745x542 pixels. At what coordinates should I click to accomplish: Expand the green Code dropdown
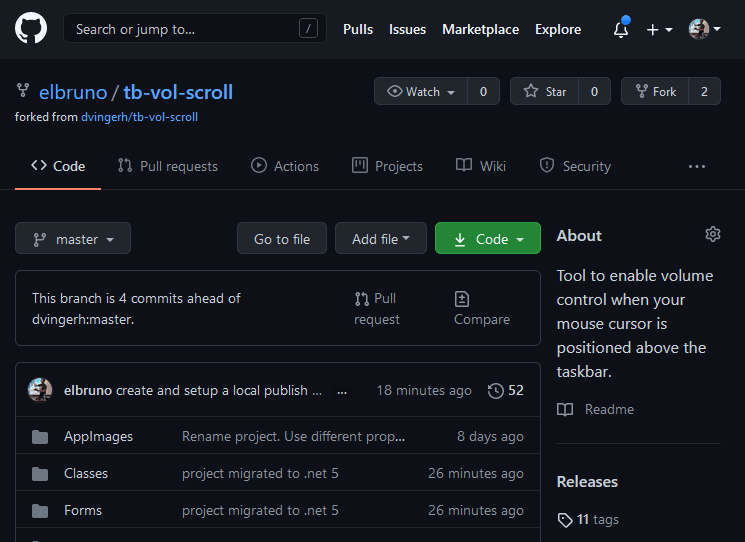click(488, 239)
